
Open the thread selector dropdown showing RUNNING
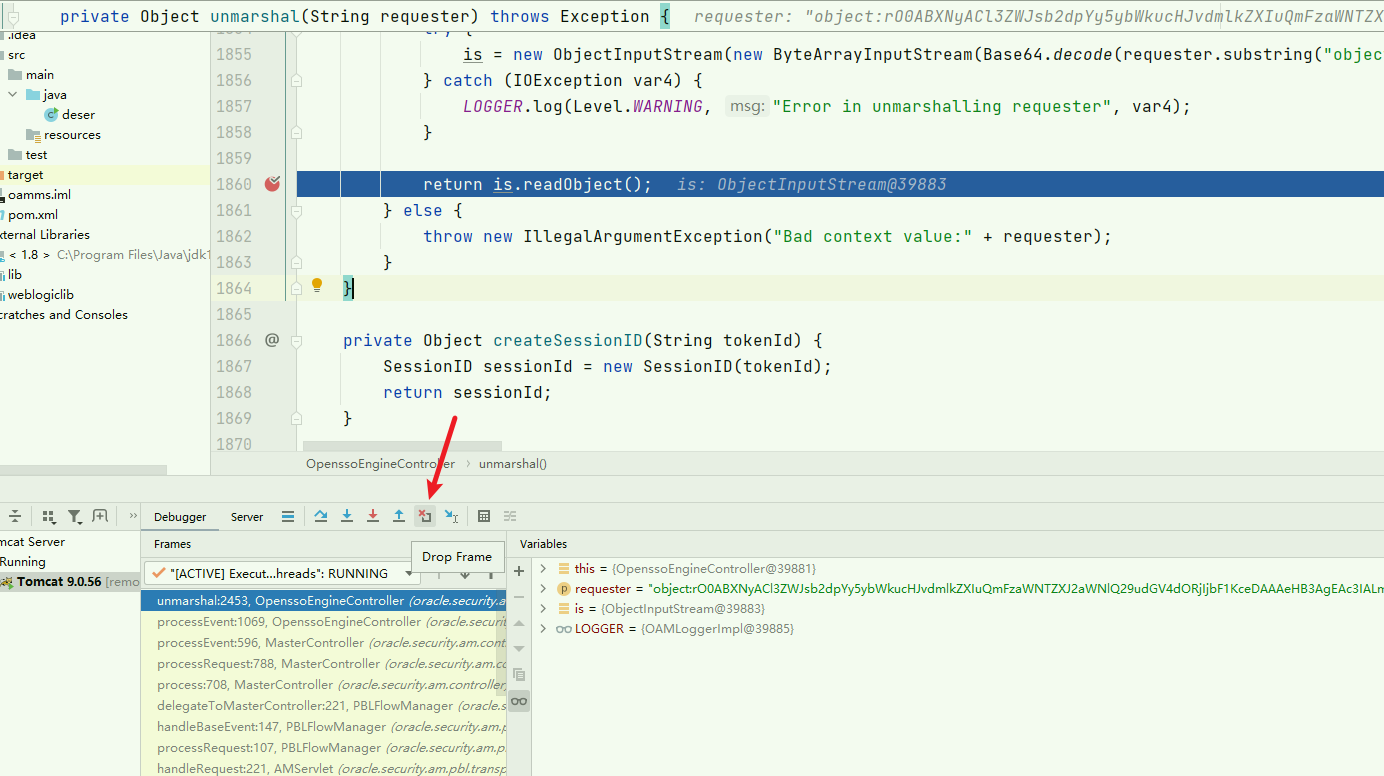click(282, 573)
